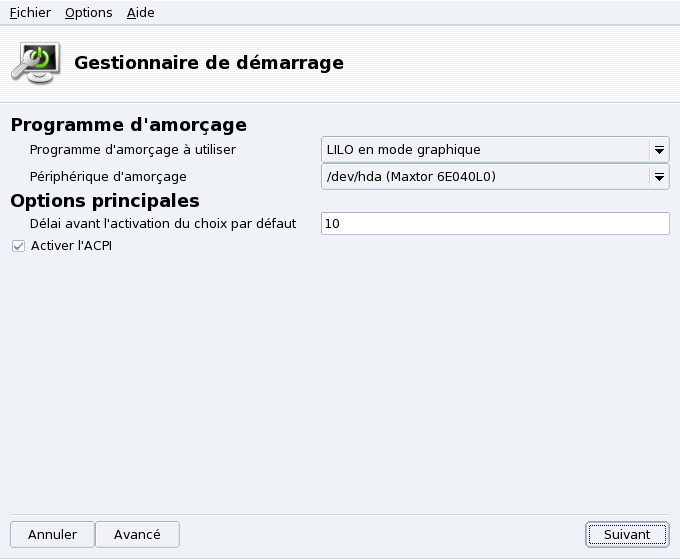The width and height of the screenshot is (680, 560).
Task: Toggle the "Activer l'ACPI" checkbox
Action: click(18, 246)
